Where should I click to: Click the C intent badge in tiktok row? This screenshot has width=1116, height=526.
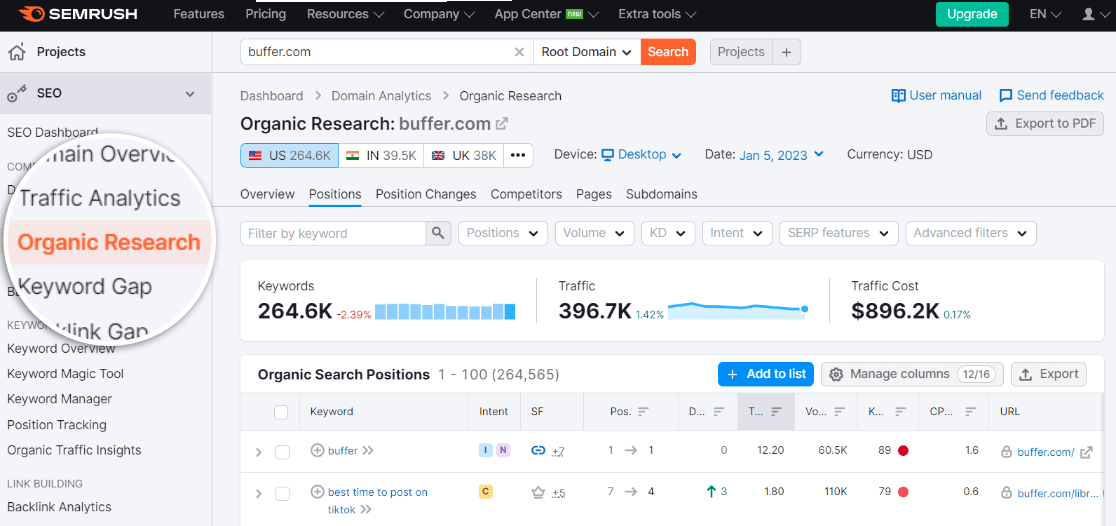486,492
